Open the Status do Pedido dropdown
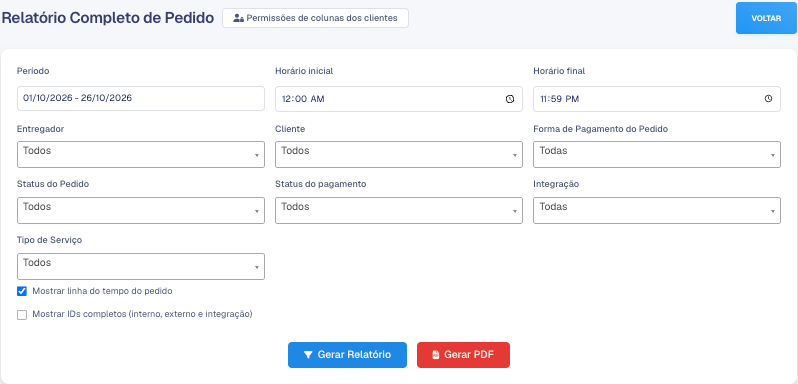 point(141,211)
